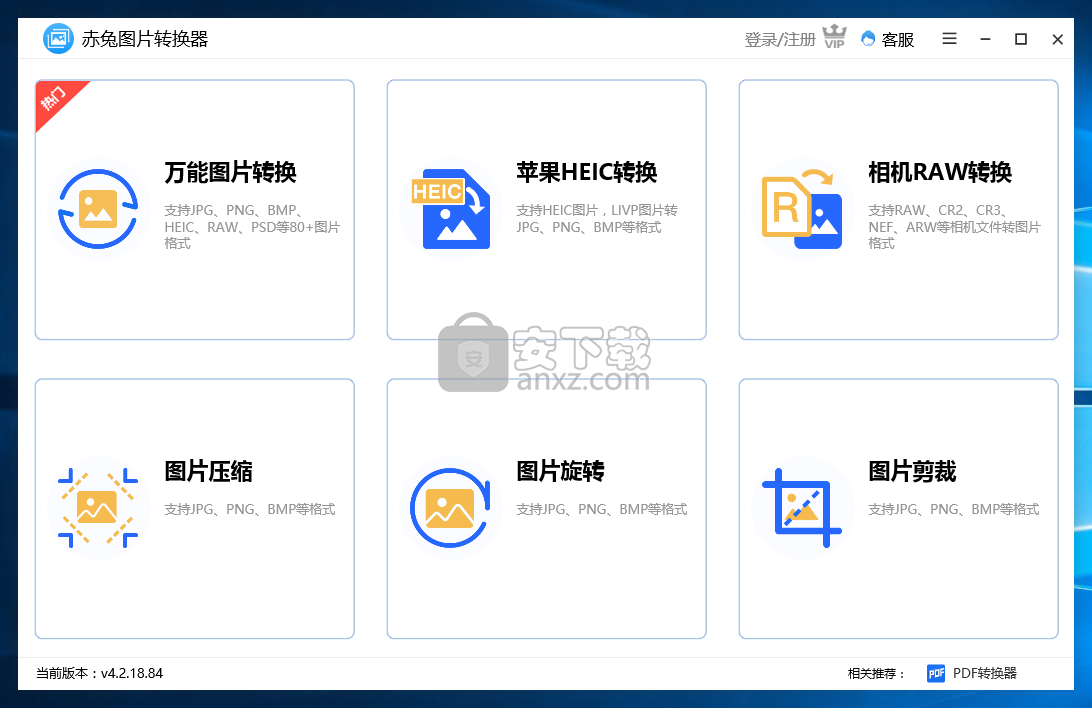Click the 赤兔图片转换器 app logo icon
1092x708 pixels.
coord(58,39)
